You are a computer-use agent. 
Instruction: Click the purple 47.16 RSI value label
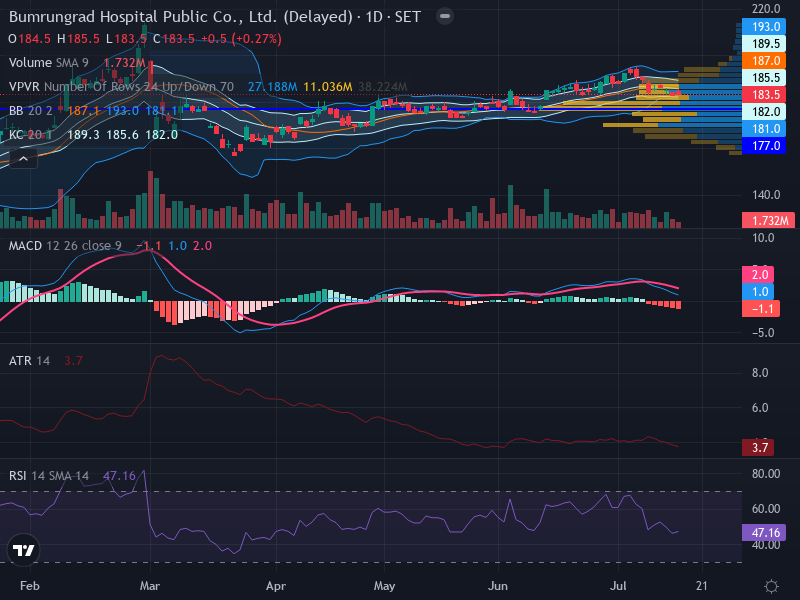(x=764, y=533)
